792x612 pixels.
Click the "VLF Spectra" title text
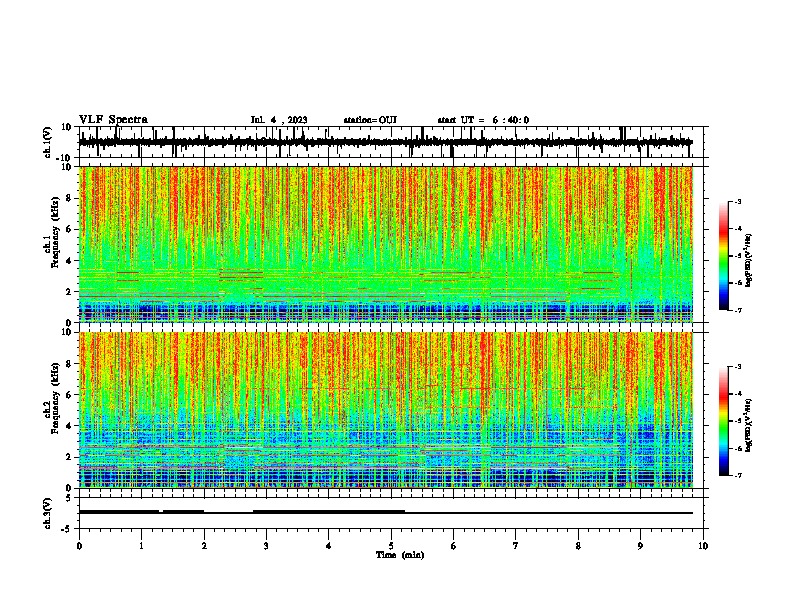113,120
